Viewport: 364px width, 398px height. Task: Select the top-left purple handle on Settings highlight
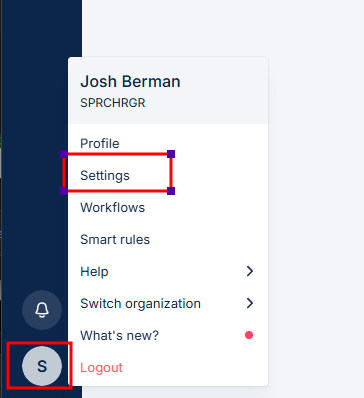pyautogui.click(x=64, y=154)
